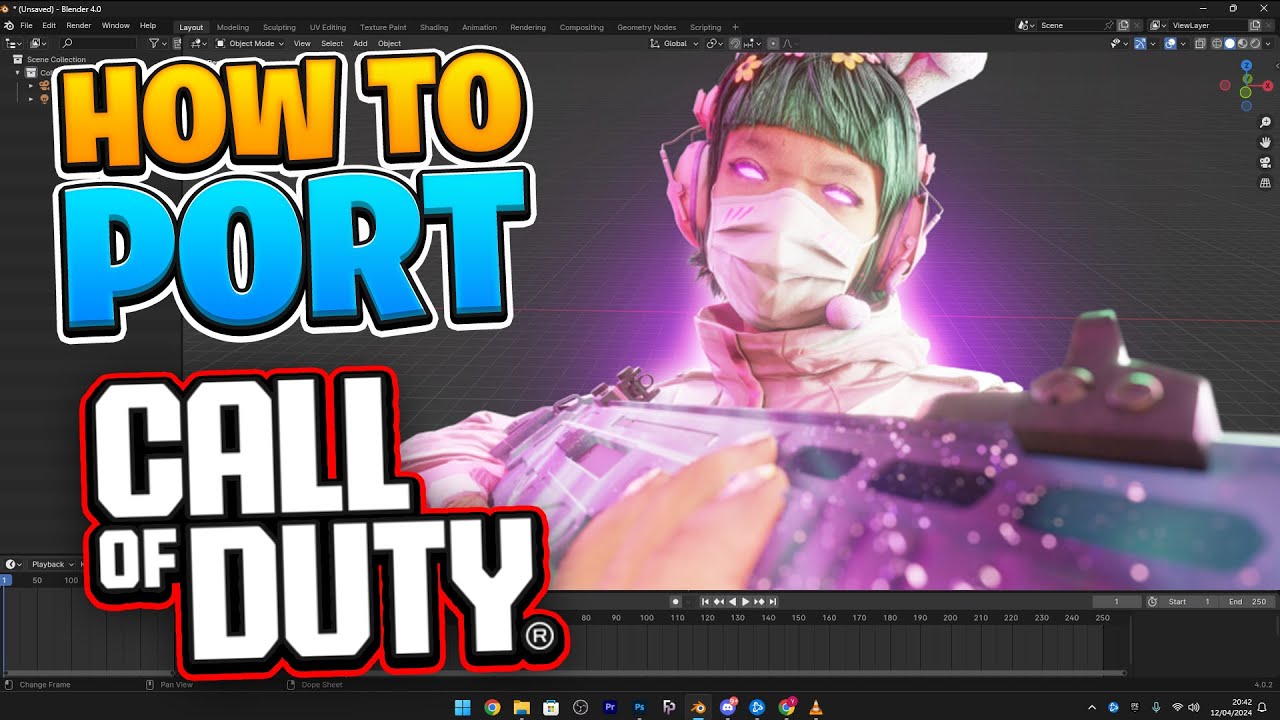The image size is (1280, 720).
Task: Collapse the Collection tree expander
Action: (x=18, y=73)
